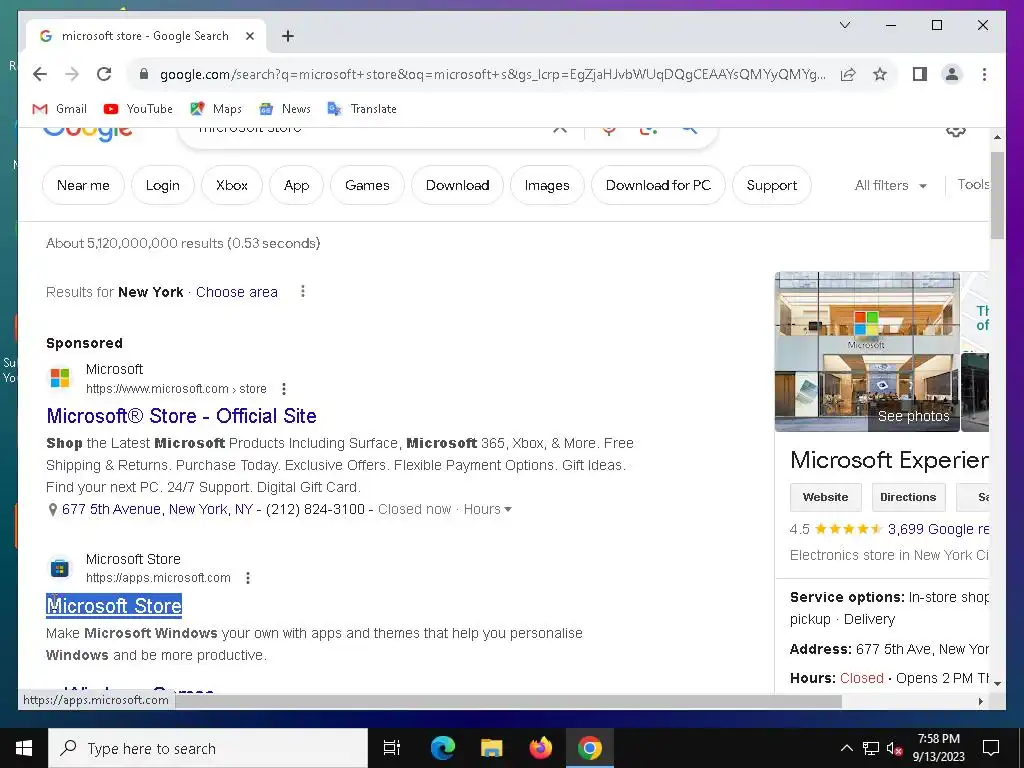The width and height of the screenshot is (1024, 768).
Task: Open the YouTube bookmark
Action: 138,109
